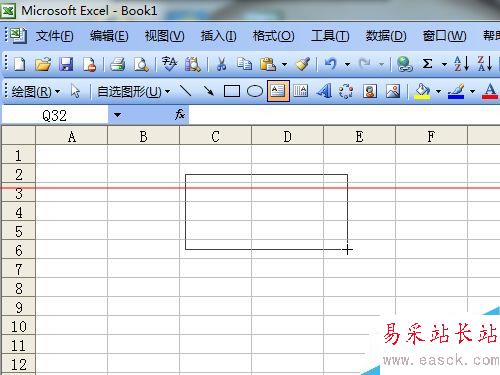Image resolution: width=500 pixels, height=375 pixels.
Task: Expand the 自选图形(U) AutoShapes menu
Action: point(134,91)
